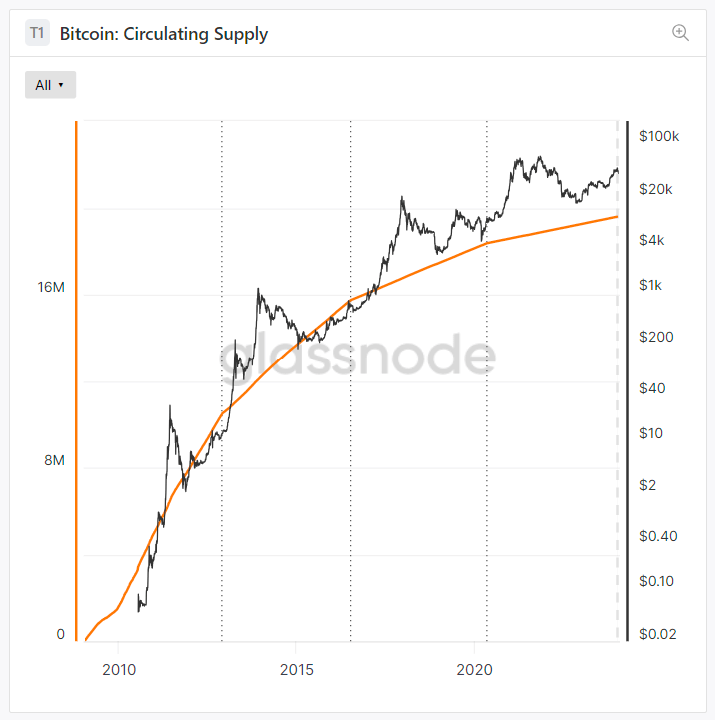Viewport: 715px width, 720px height.
Task: Click the orange left supply axis line
Action: 76,380
